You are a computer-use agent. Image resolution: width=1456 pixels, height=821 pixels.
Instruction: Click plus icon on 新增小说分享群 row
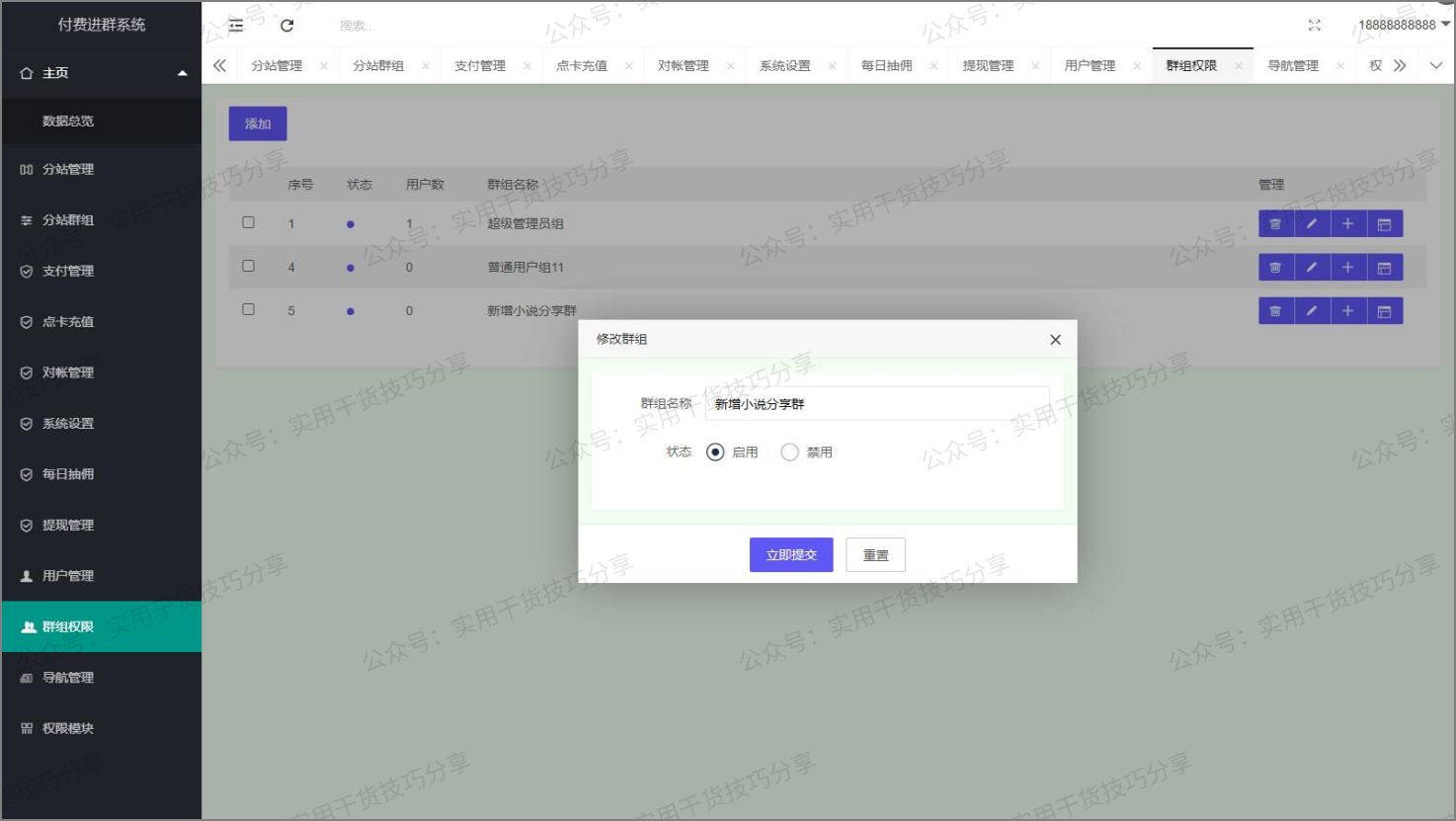[x=1347, y=310]
